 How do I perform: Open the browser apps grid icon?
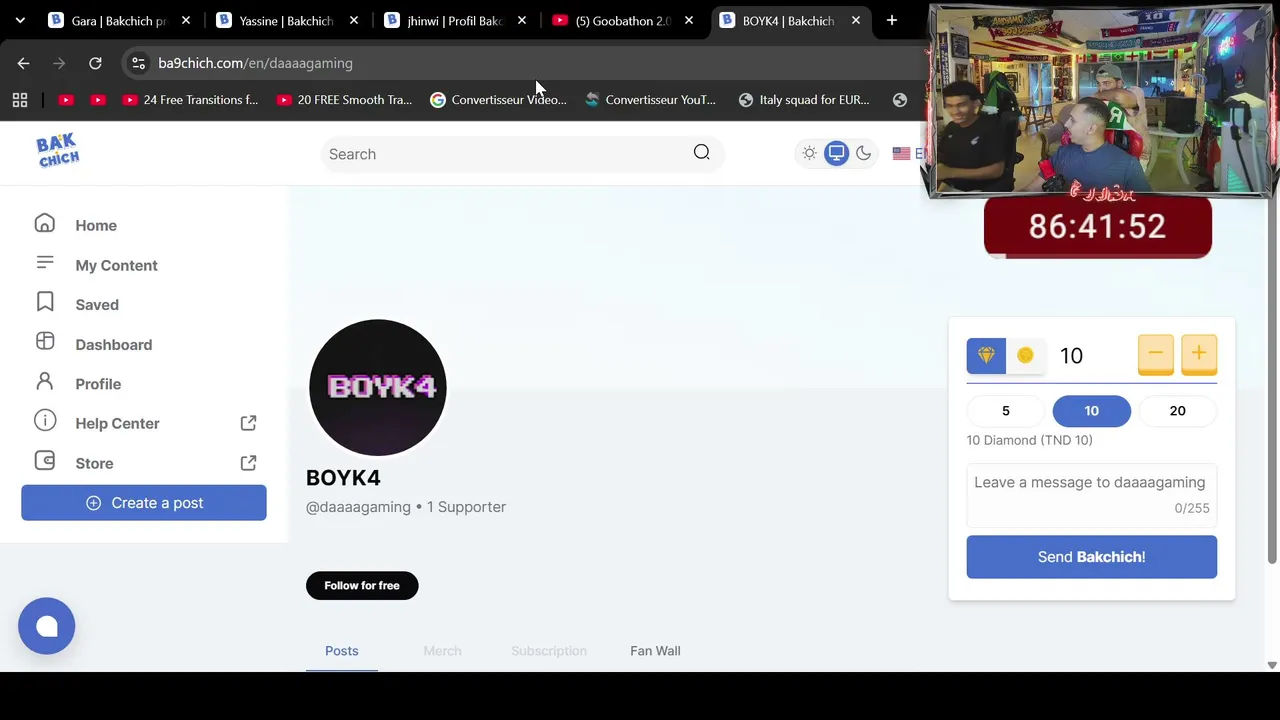click(19, 100)
